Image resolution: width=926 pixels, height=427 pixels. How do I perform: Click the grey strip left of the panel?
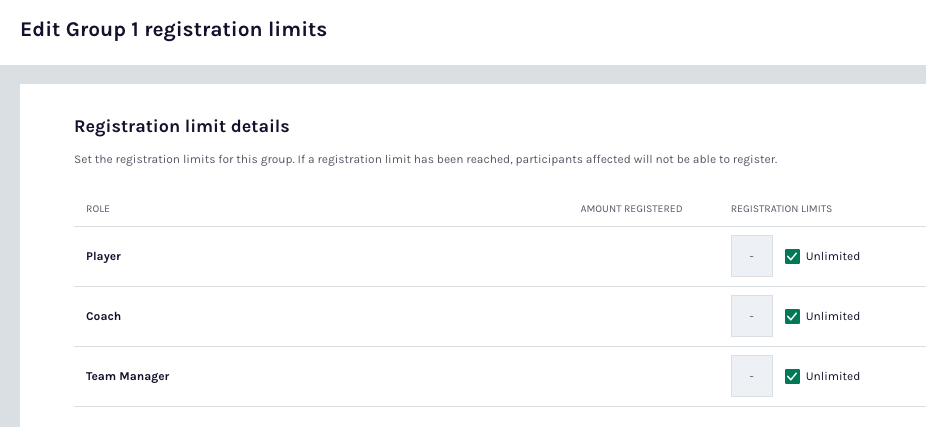coord(9,250)
